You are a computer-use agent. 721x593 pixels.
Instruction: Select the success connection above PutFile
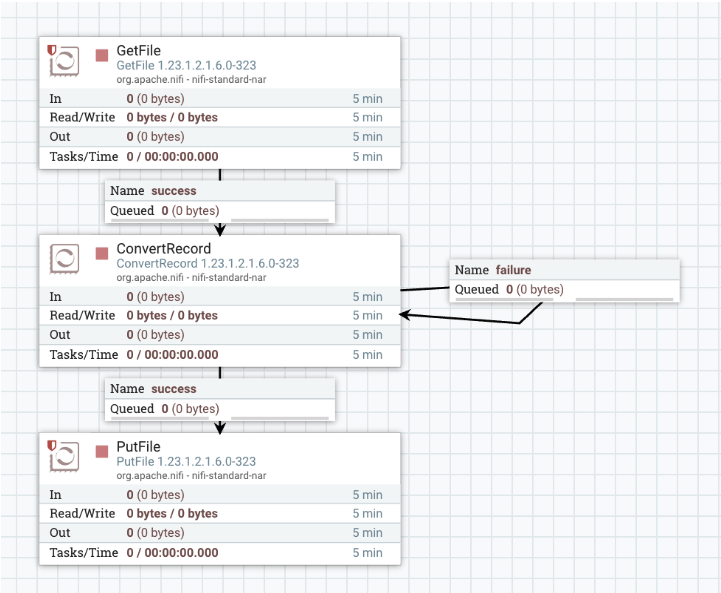219,399
